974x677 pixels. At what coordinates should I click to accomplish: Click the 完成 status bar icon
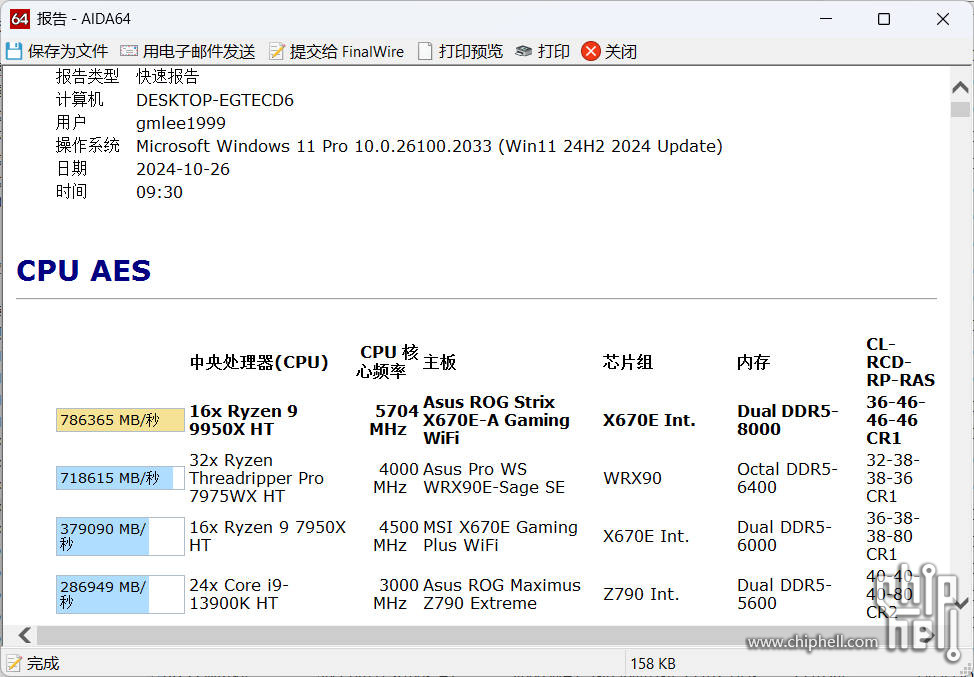coord(14,663)
